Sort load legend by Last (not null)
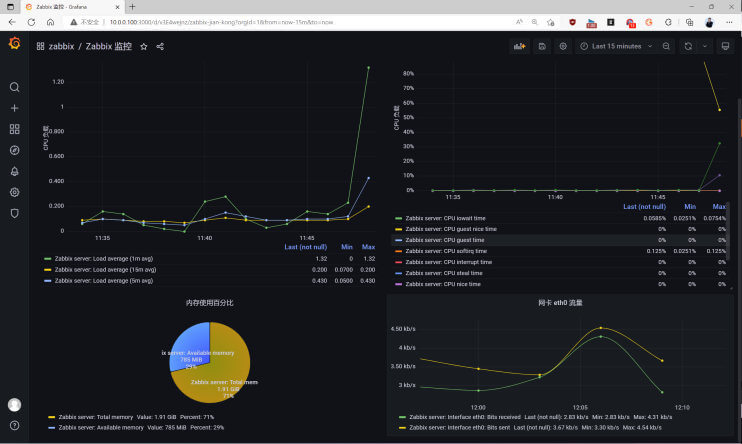 pos(306,247)
